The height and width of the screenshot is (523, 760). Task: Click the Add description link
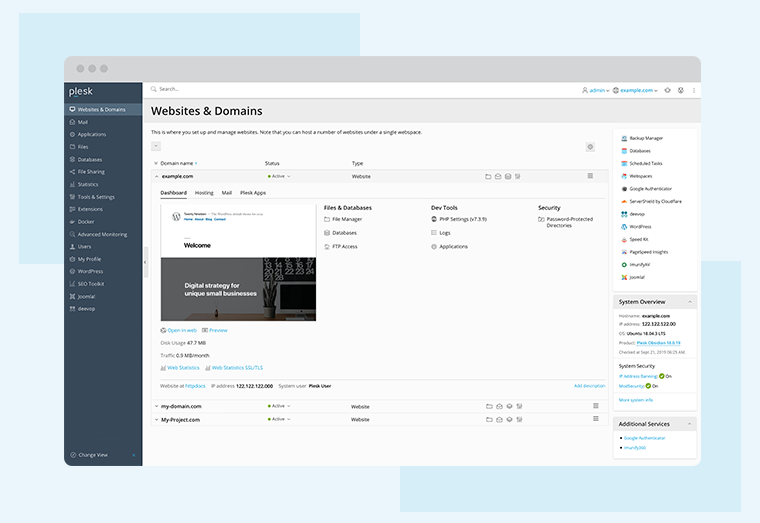pos(589,385)
